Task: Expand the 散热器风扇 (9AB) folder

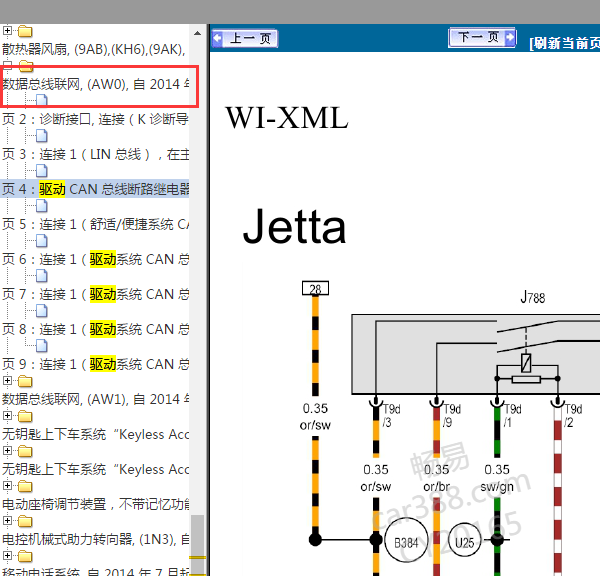Action: 7,30
